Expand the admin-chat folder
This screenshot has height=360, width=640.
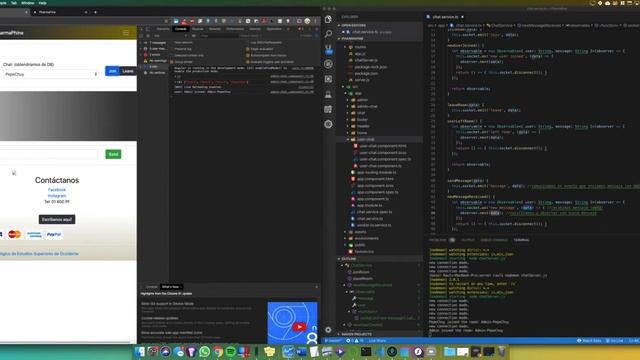pos(367,107)
